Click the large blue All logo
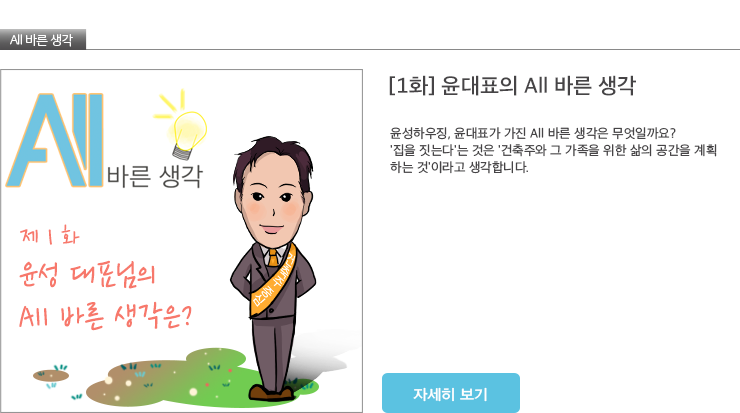740x413 pixels. coord(55,140)
